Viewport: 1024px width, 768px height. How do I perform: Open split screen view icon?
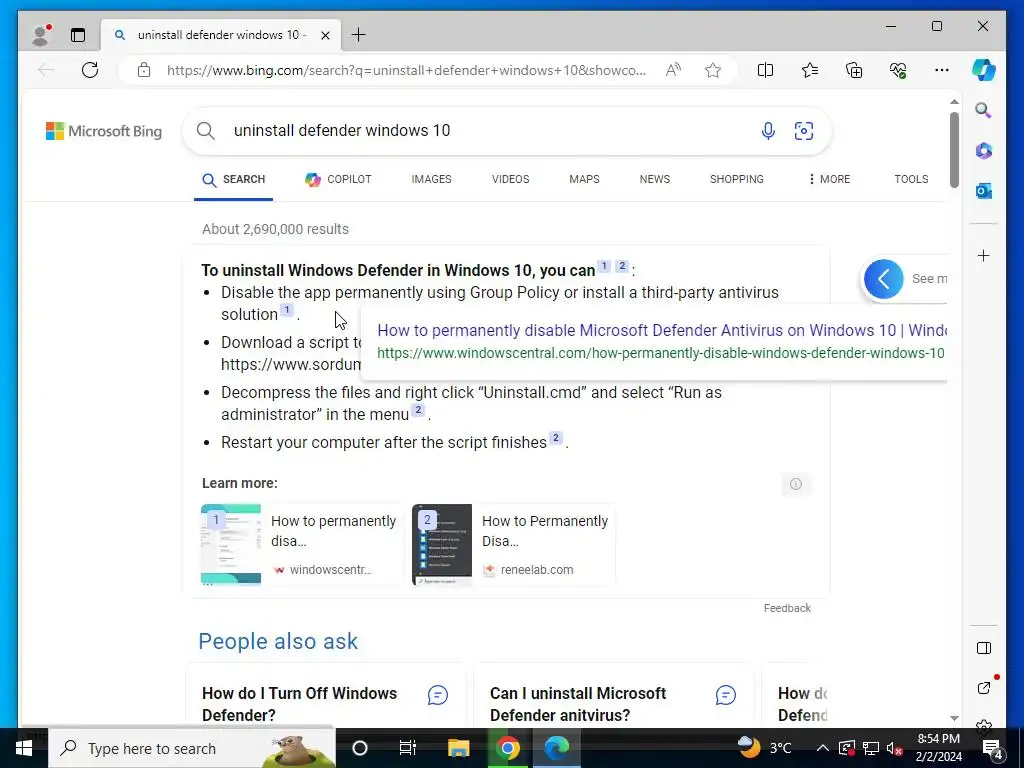coord(765,70)
